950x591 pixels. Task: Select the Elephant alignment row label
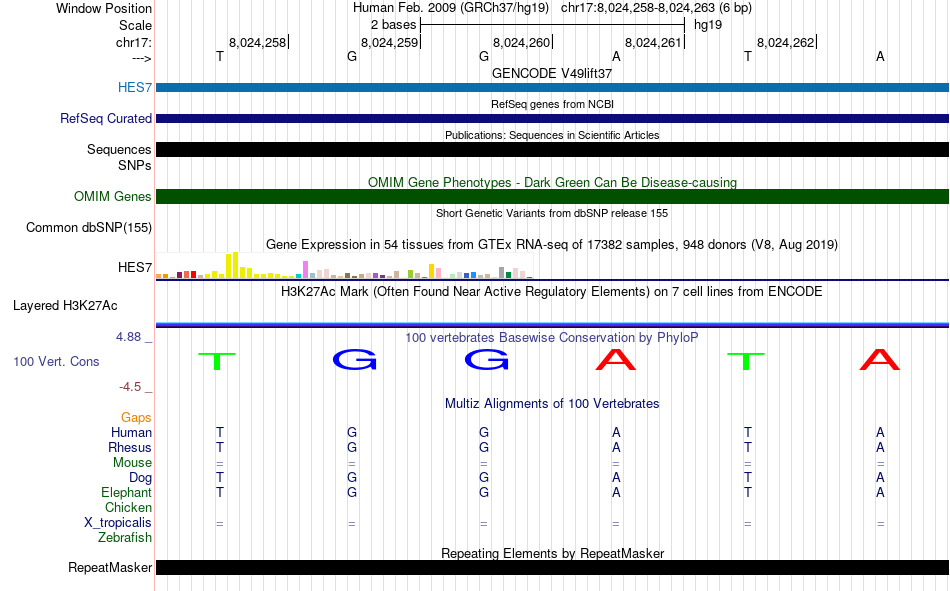coord(126,492)
